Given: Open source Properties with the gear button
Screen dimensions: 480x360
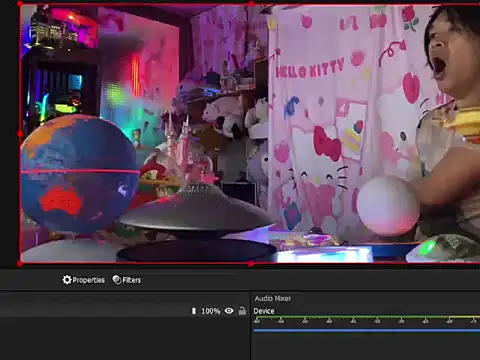Looking at the screenshot, I should [84, 280].
